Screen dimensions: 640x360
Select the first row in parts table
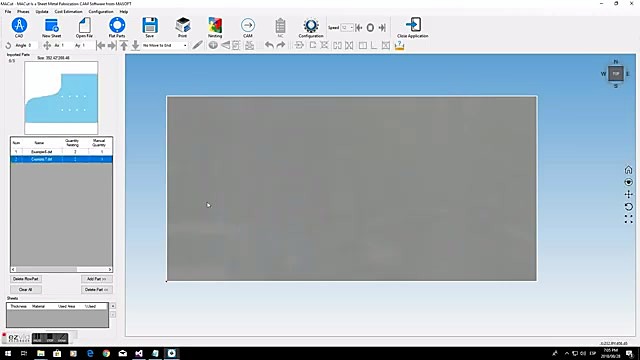[61, 151]
